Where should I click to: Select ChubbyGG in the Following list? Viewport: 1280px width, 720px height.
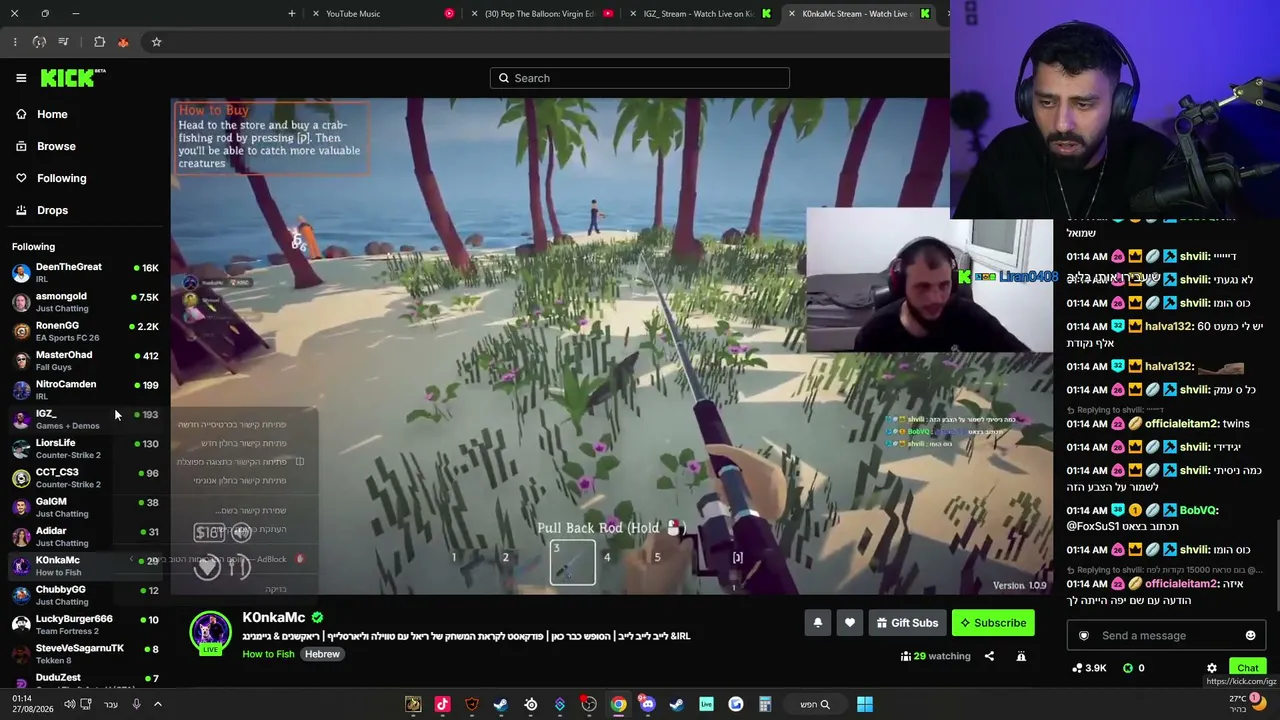coord(85,595)
